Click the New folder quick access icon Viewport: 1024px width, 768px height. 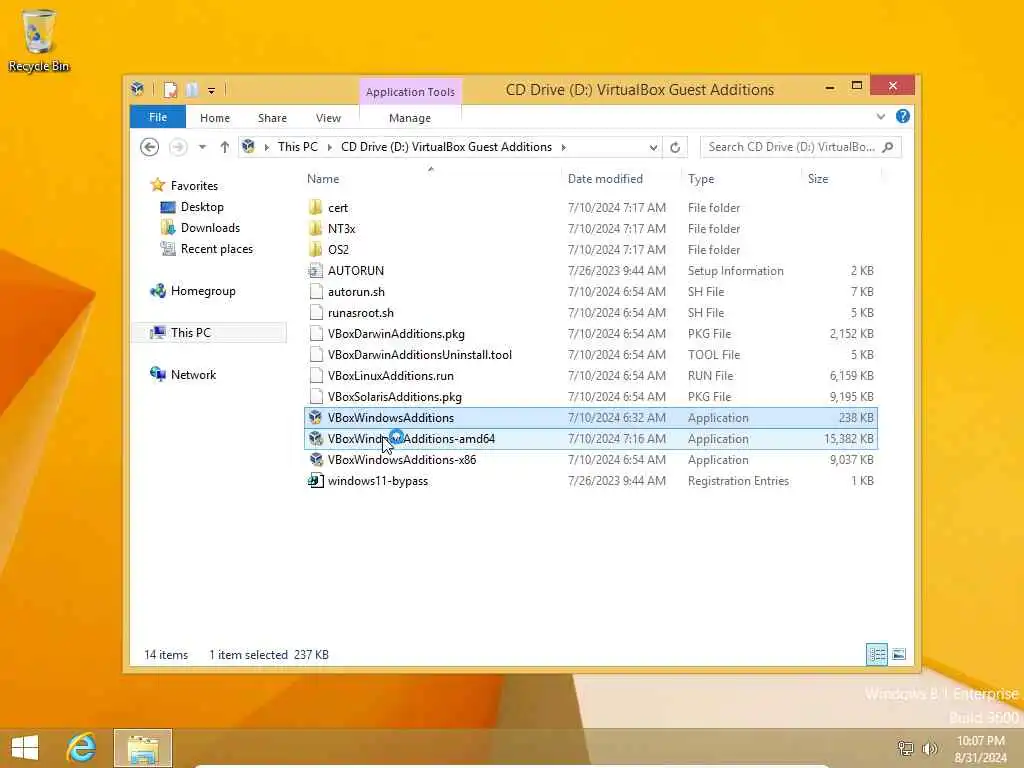point(191,89)
